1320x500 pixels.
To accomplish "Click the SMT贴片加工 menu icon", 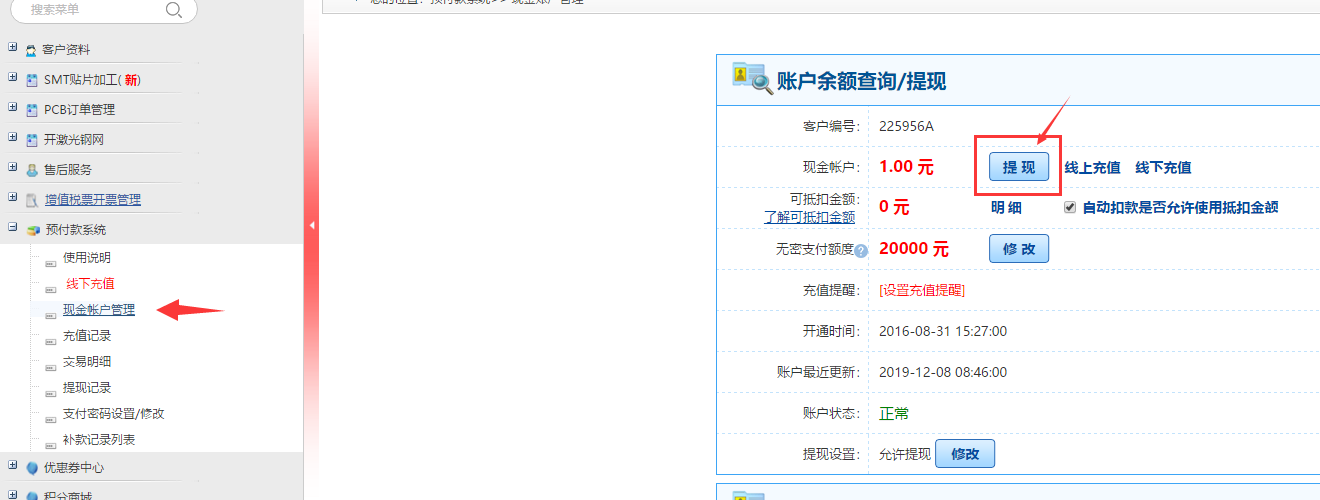I will click(x=32, y=80).
